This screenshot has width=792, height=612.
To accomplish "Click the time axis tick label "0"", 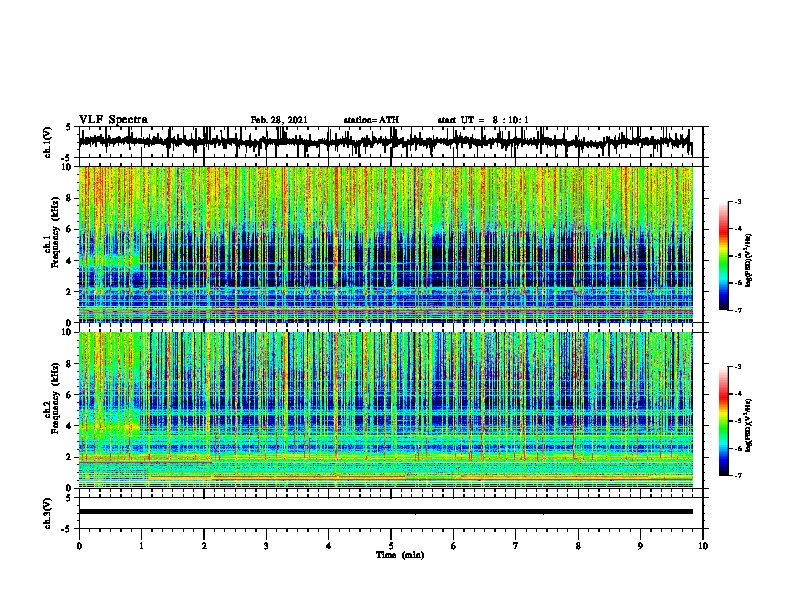I will click(79, 545).
